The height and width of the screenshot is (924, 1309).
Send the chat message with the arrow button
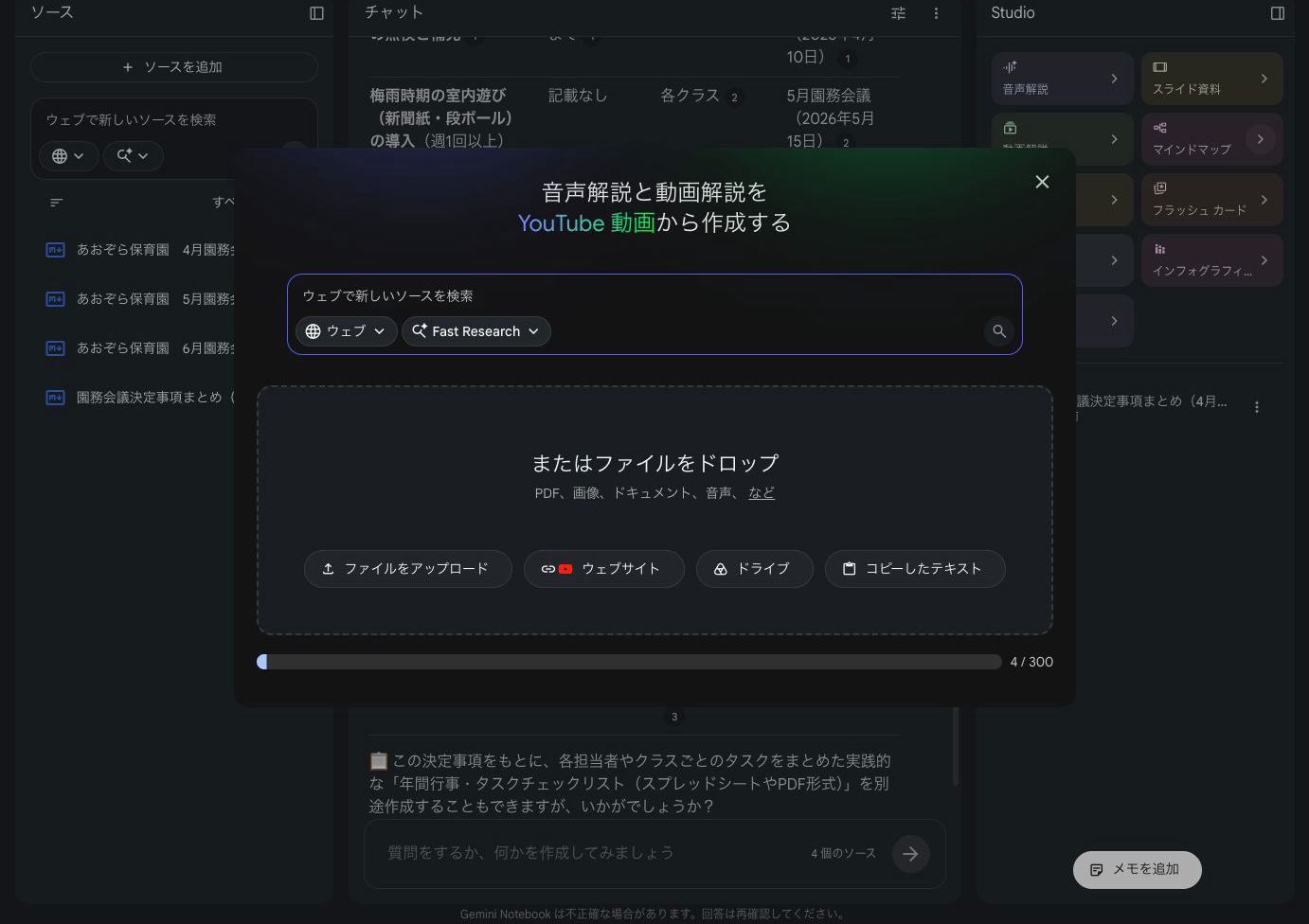(910, 854)
